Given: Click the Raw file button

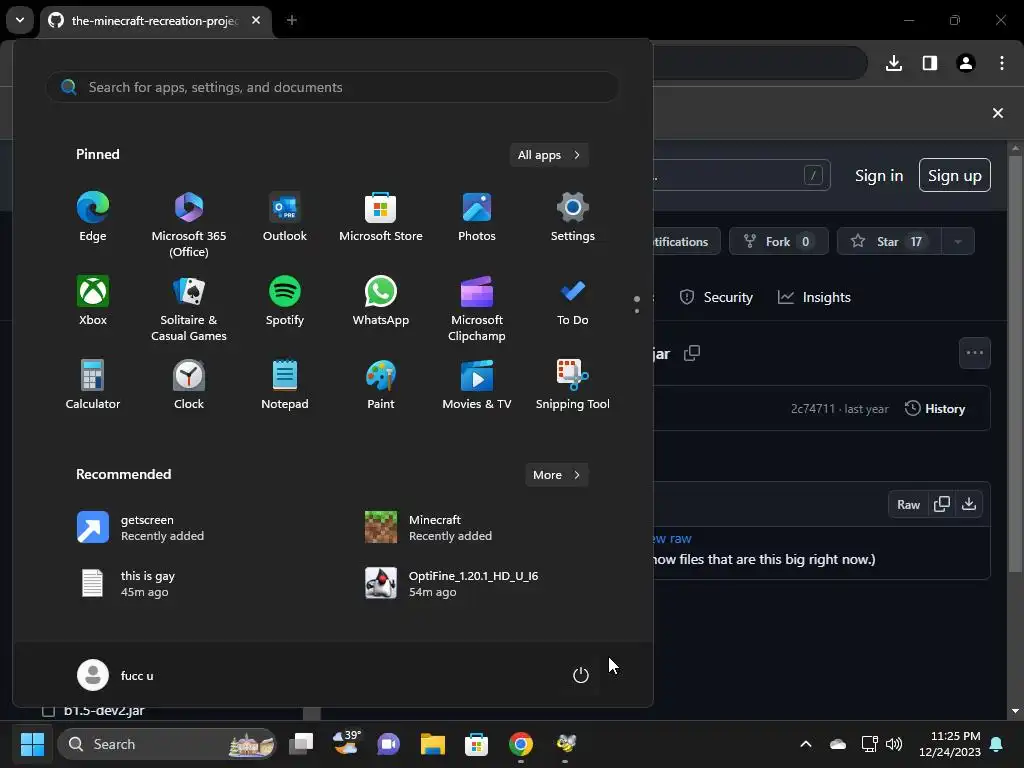Looking at the screenshot, I should point(908,504).
